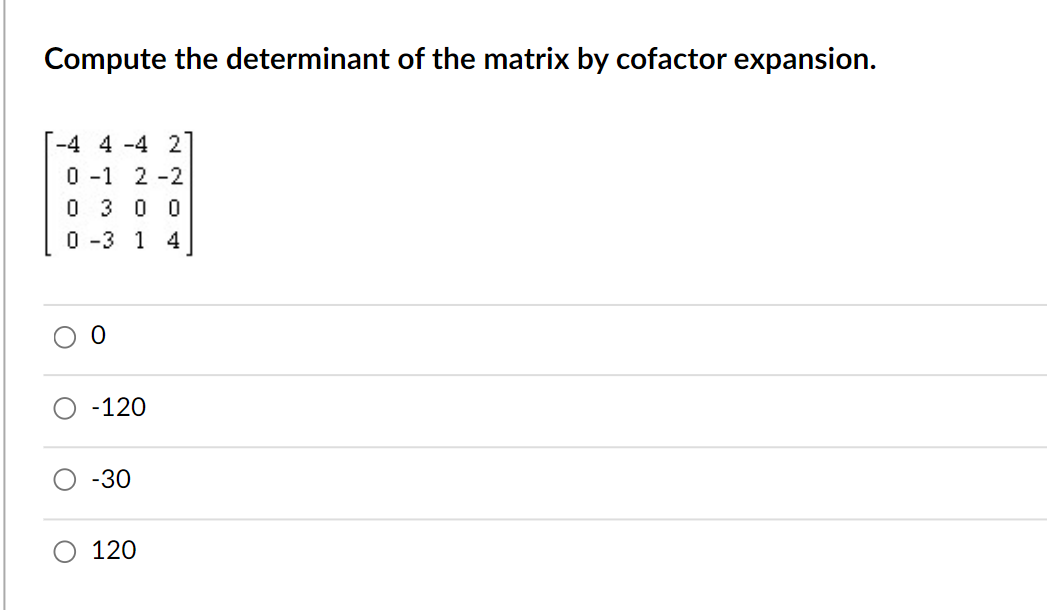Viewport: 1047px width, 610px height.
Task: Click the first row of the matrix
Action: [120, 144]
